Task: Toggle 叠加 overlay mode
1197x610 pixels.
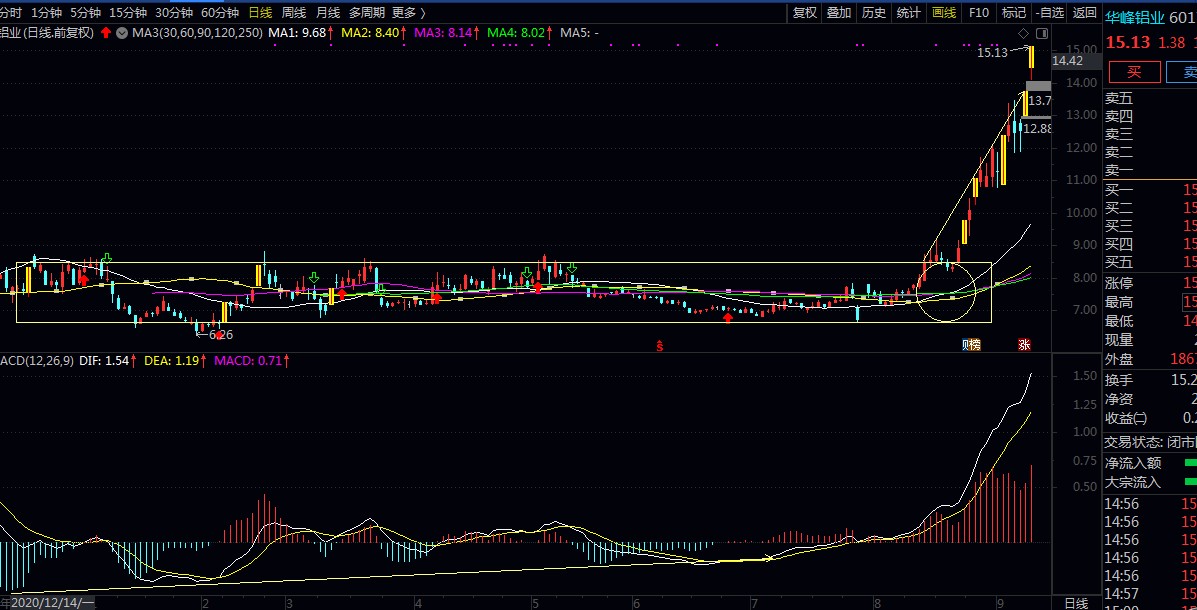Action: (x=839, y=12)
